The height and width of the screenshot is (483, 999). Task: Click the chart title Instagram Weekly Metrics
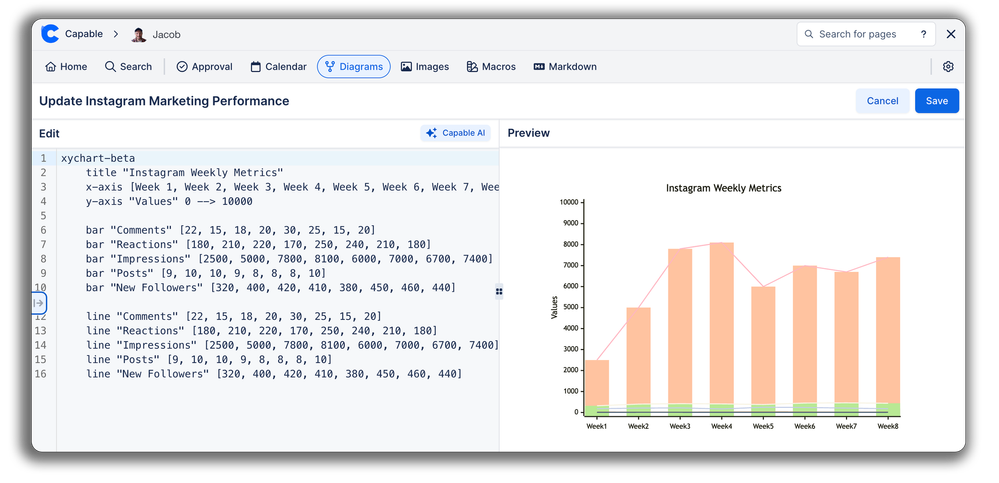(x=724, y=188)
